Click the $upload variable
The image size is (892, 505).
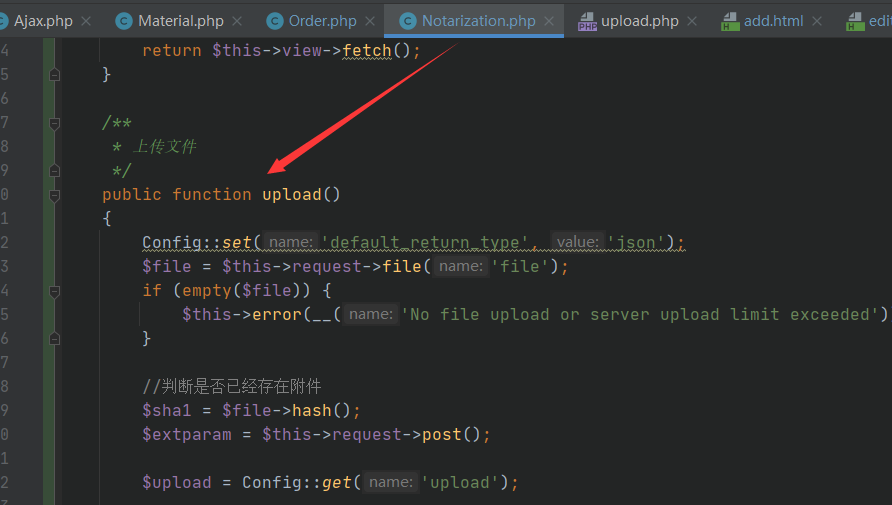point(177,482)
